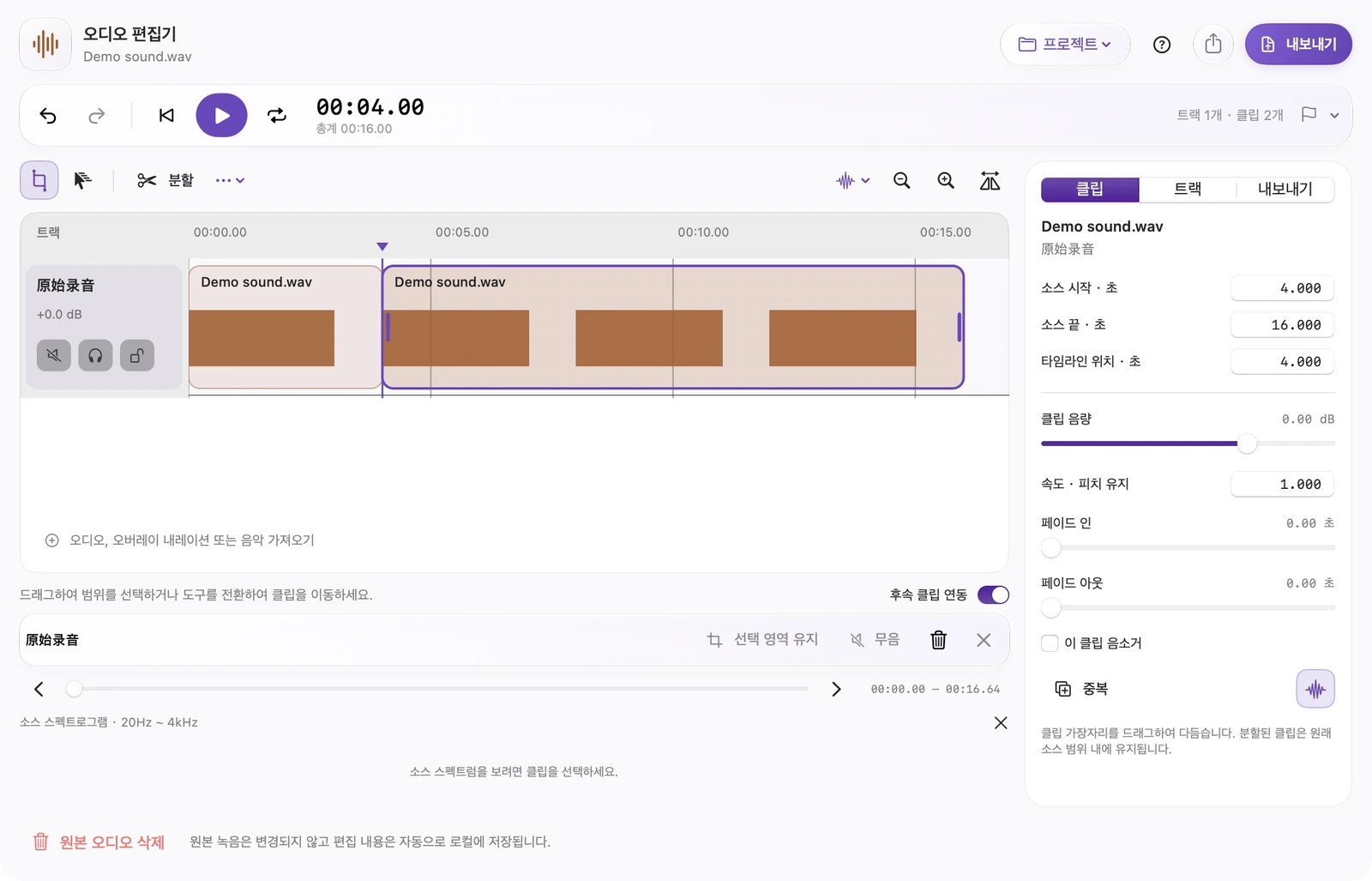Open the 프로젝트 dropdown
This screenshot has height=881, width=1372.
1065,44
